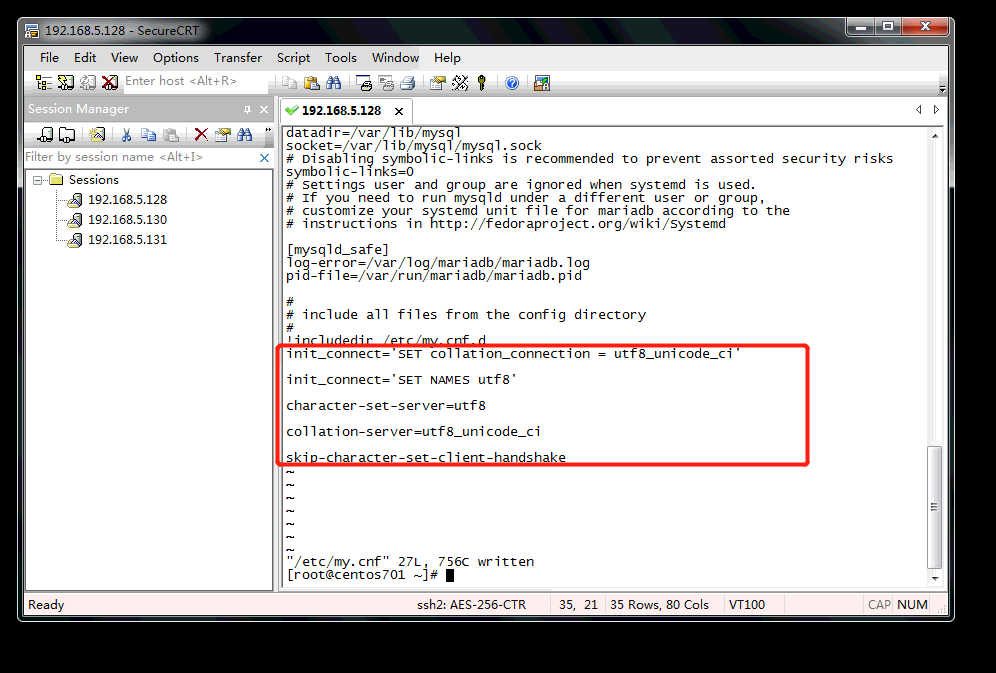Click 'ssh2: AES-256-CTR' in status bar
996x673 pixels.
(471, 605)
